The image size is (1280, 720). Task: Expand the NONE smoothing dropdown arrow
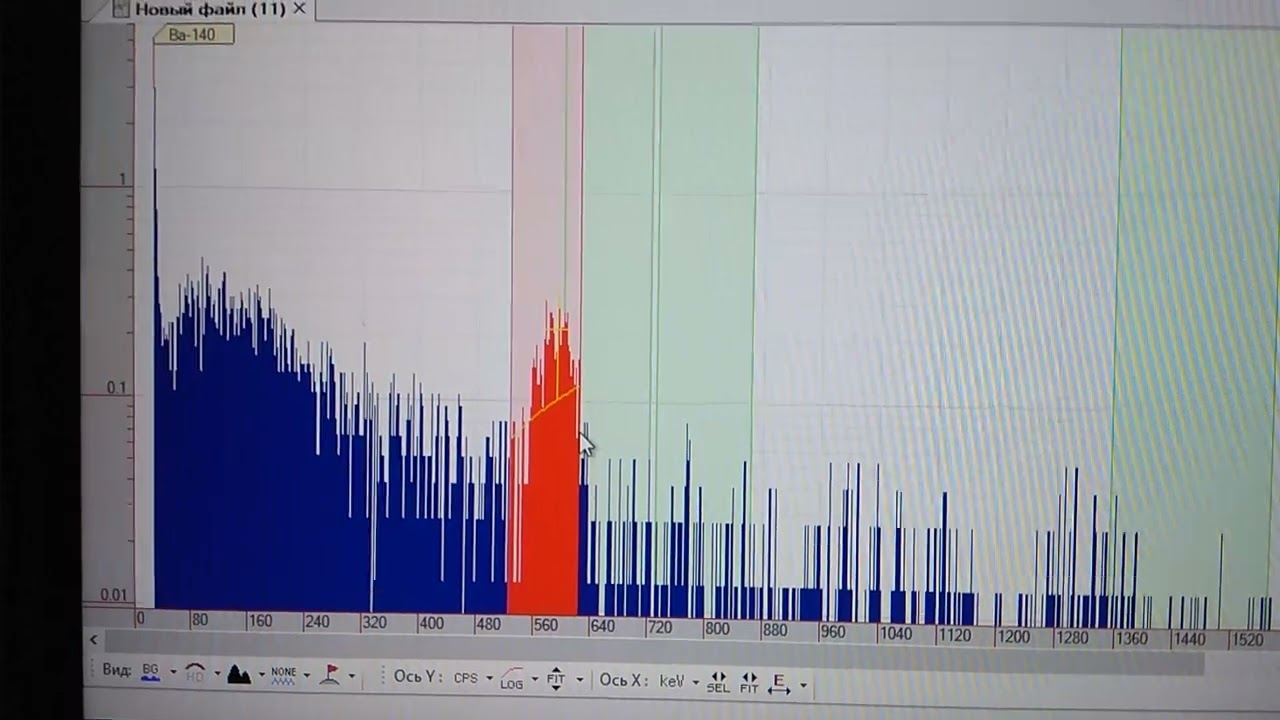306,676
